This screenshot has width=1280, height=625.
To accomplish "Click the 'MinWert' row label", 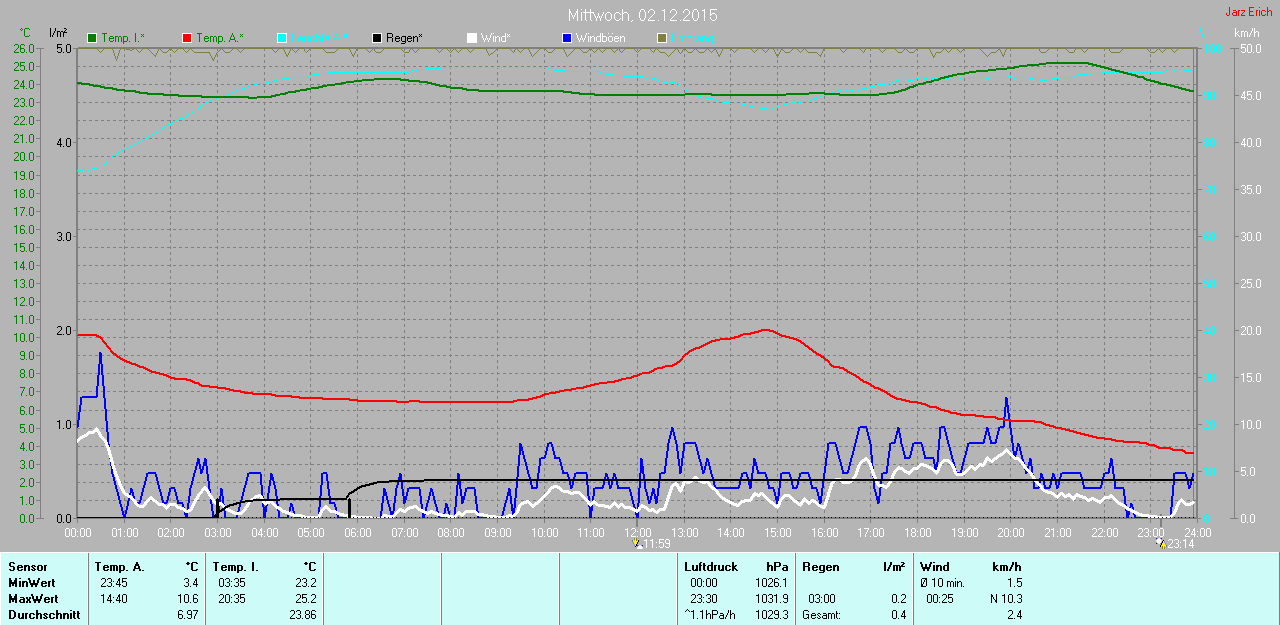I will (x=31, y=583).
